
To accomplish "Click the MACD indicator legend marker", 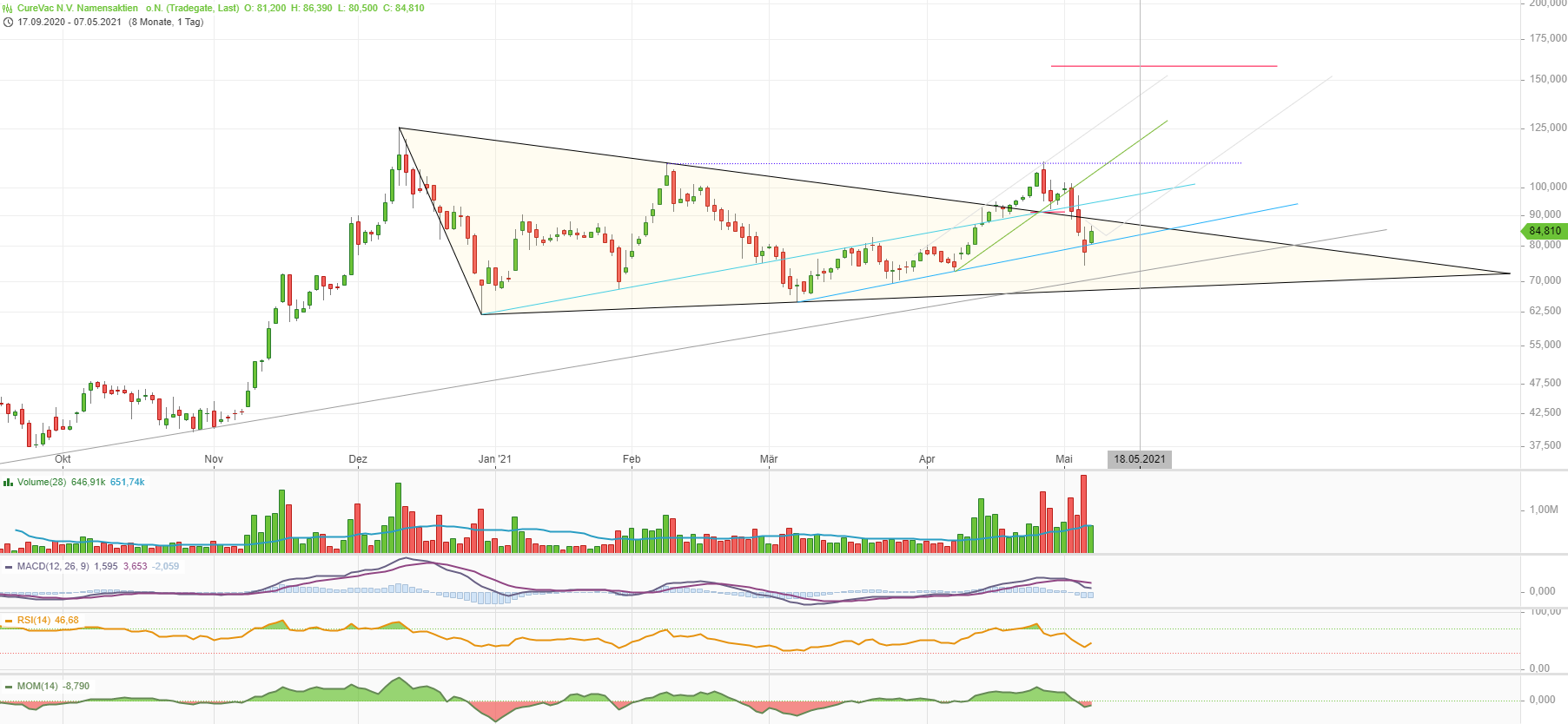I will click(9, 567).
